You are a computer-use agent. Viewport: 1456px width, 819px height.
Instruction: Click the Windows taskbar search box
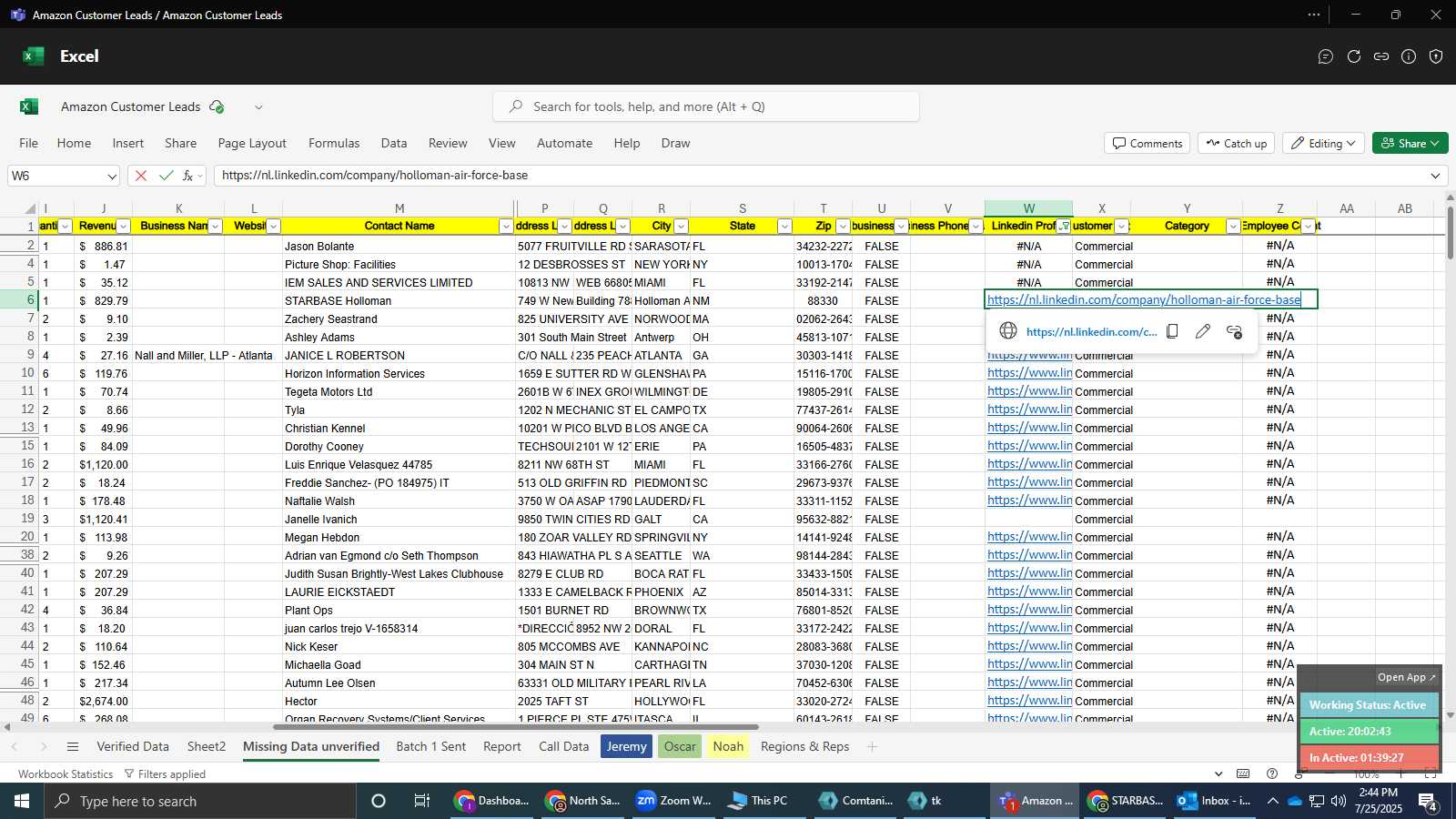(199, 801)
